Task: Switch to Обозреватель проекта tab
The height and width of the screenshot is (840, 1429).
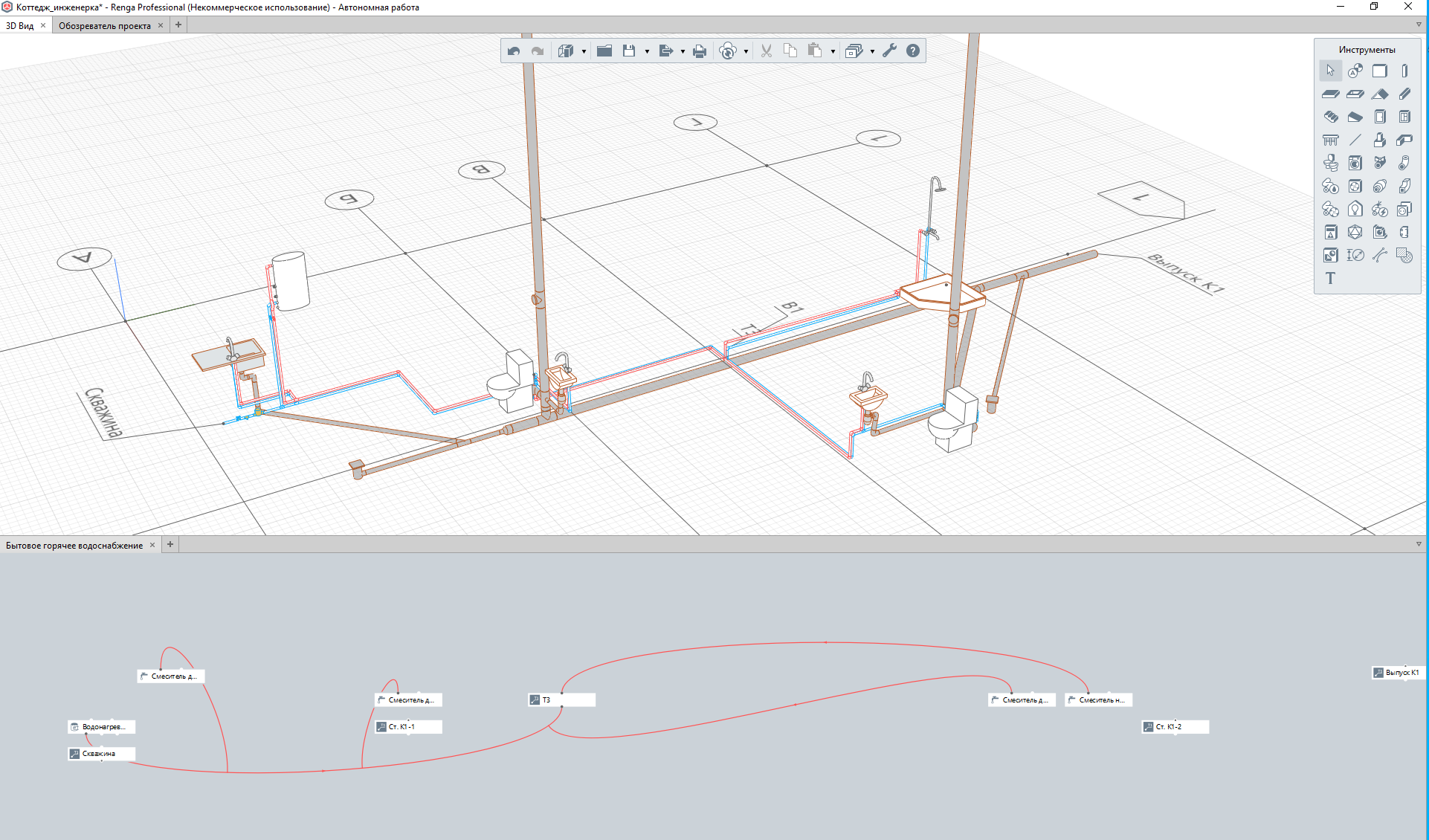Action: [x=104, y=26]
